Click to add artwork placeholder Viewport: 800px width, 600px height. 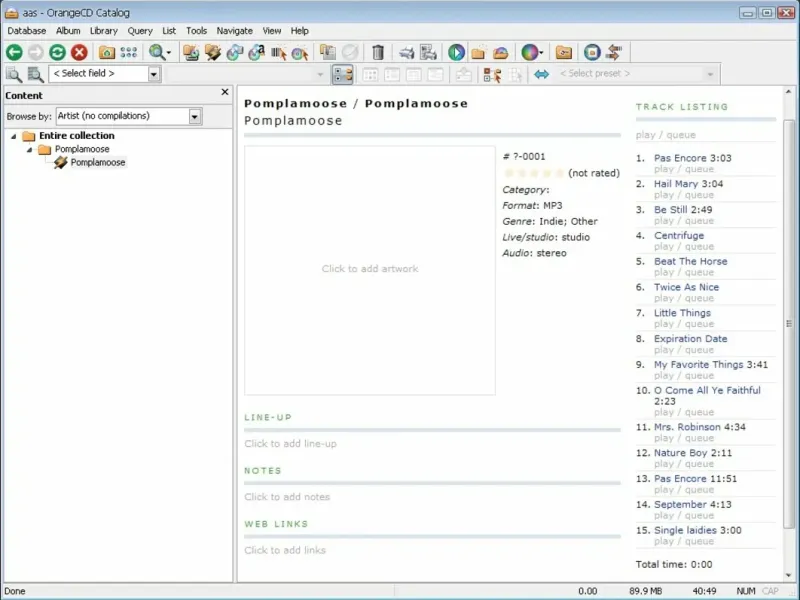coord(369,269)
